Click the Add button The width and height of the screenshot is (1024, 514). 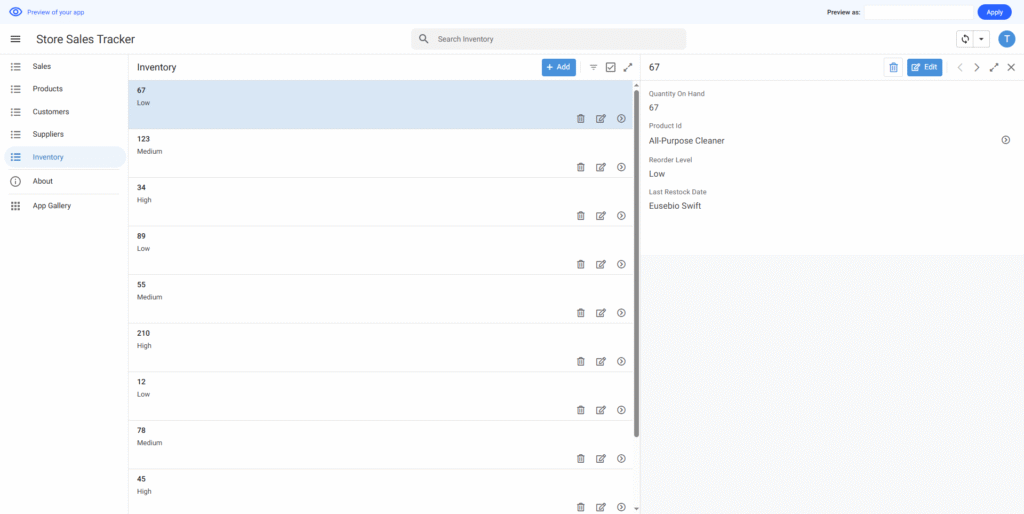click(x=559, y=67)
